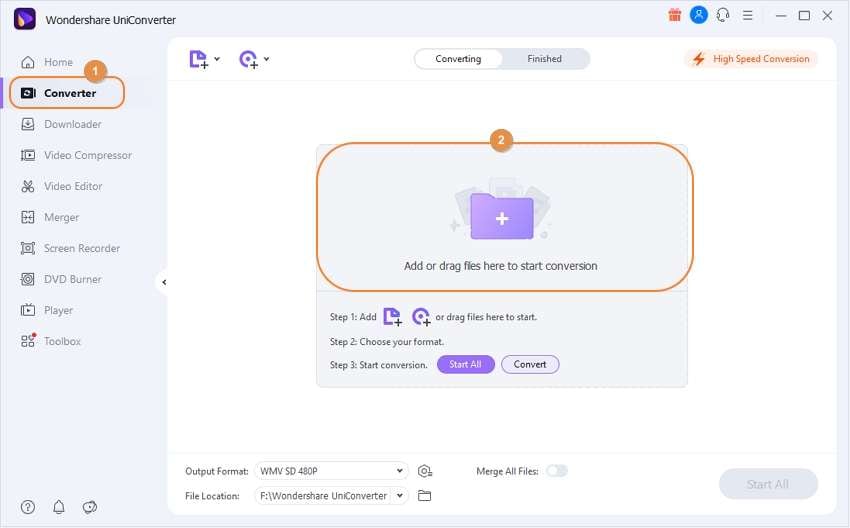Click the Load DVD icon in Step 1
The height and width of the screenshot is (528, 850).
[421, 317]
